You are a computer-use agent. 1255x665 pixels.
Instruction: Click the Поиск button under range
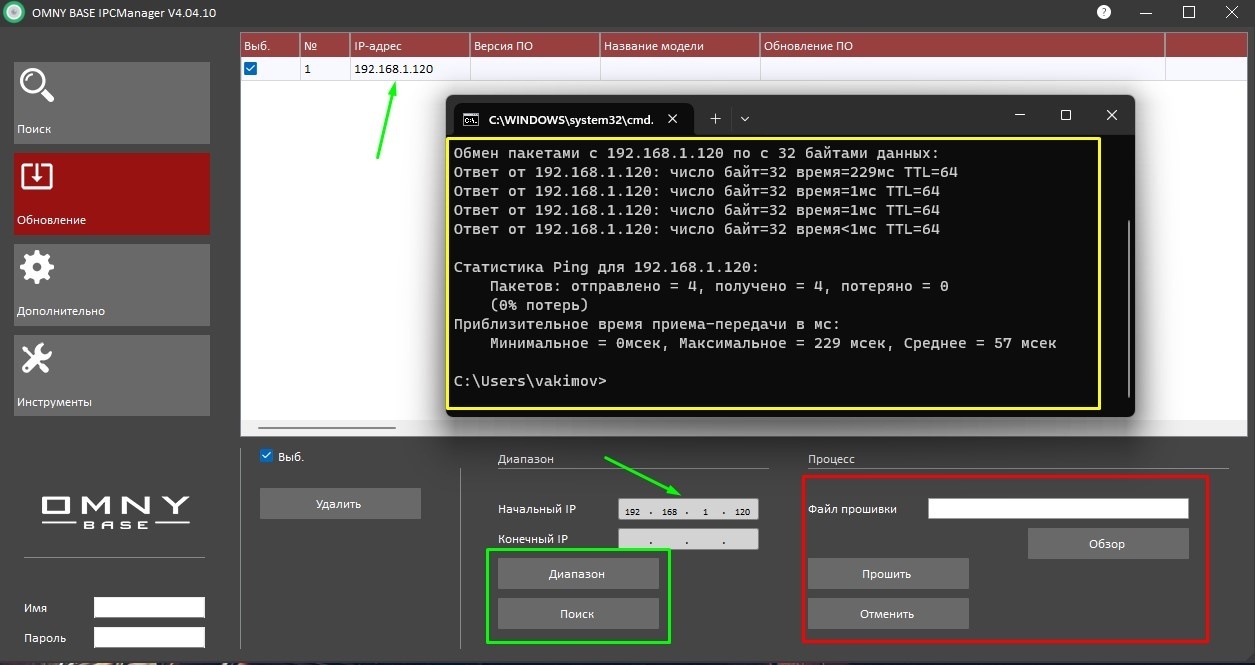578,613
